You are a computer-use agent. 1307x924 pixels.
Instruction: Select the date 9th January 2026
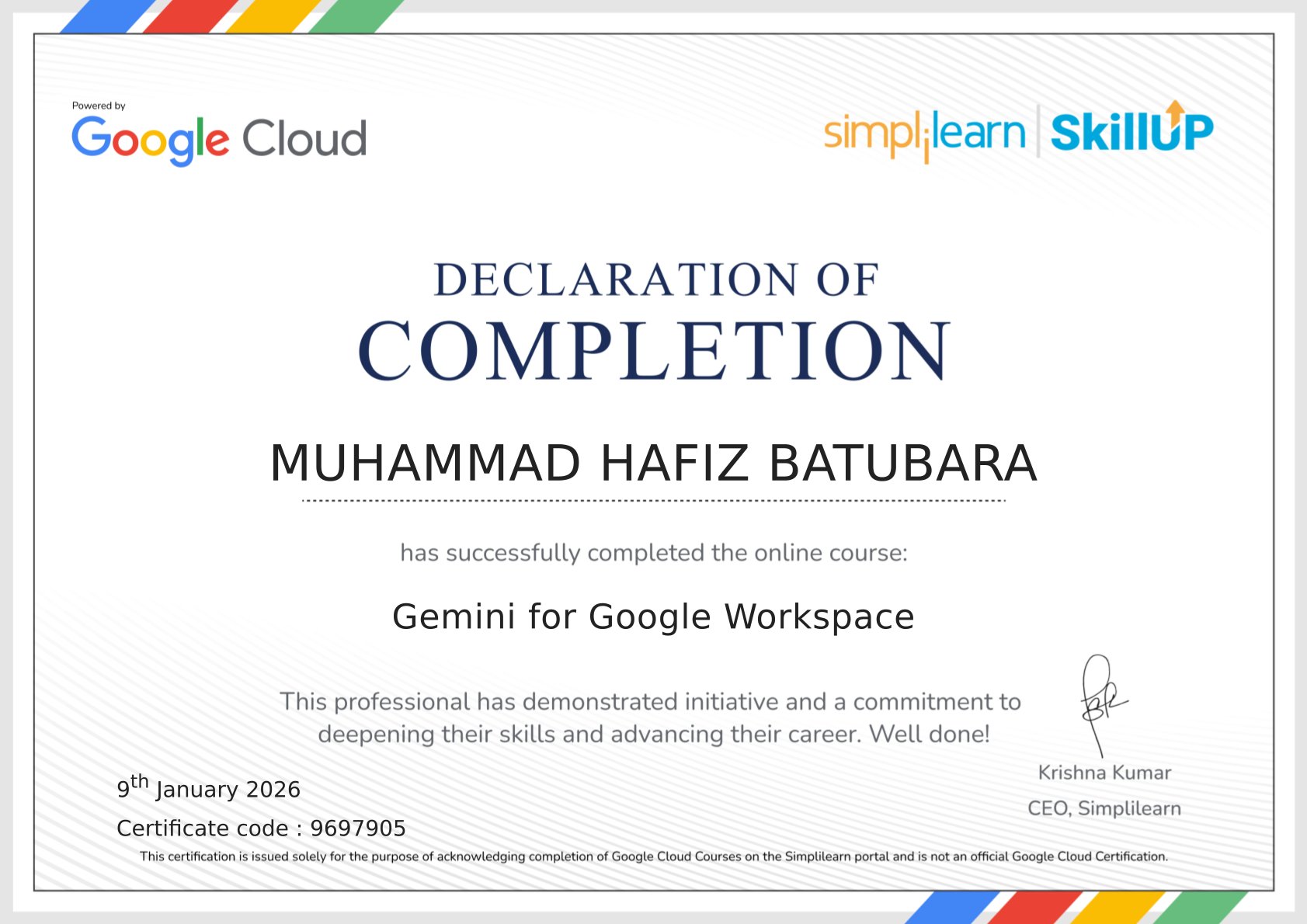(208, 787)
